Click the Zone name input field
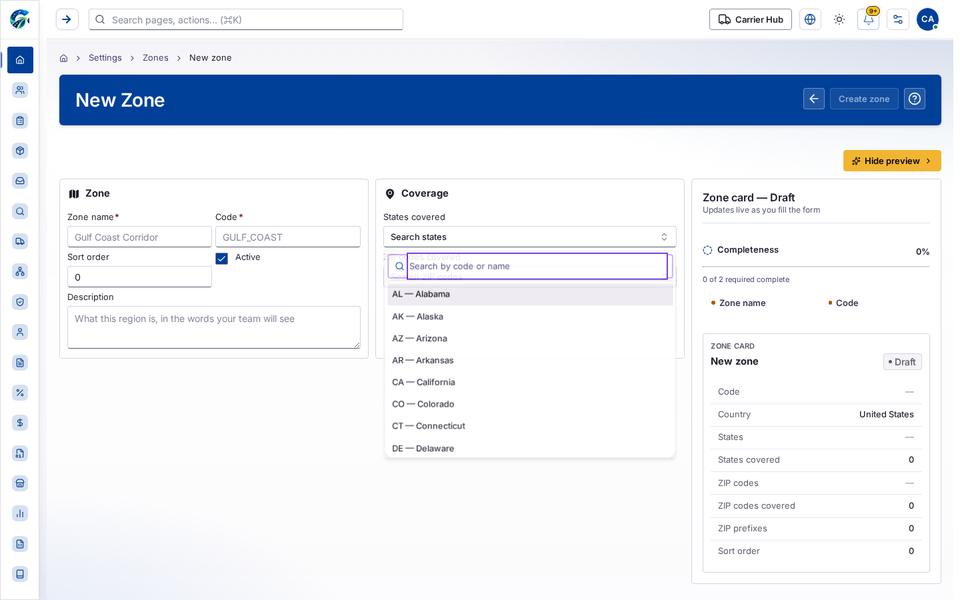Viewport: 960px width, 600px height. [140, 237]
